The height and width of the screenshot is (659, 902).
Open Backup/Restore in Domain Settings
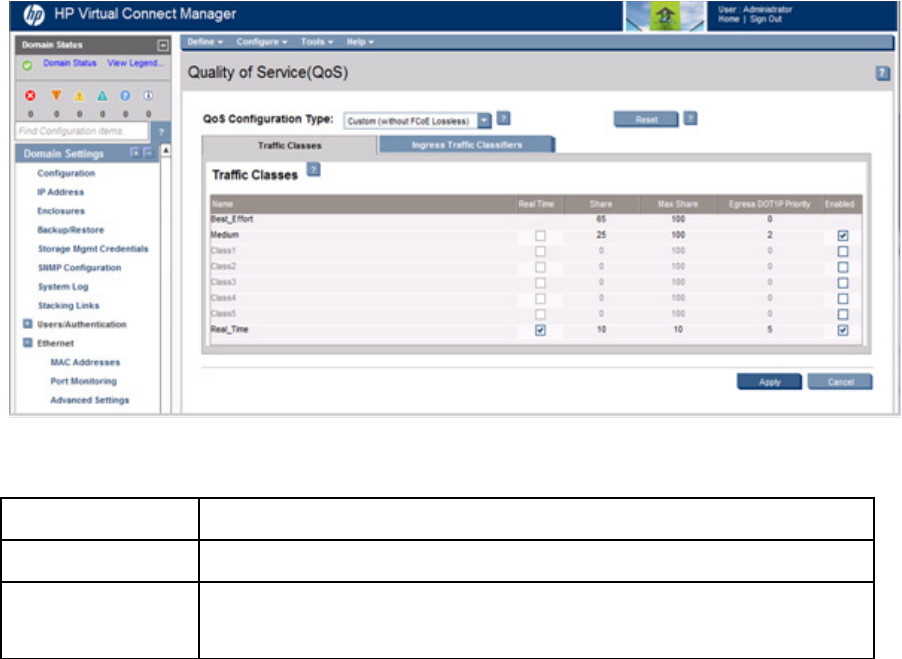(x=71, y=230)
